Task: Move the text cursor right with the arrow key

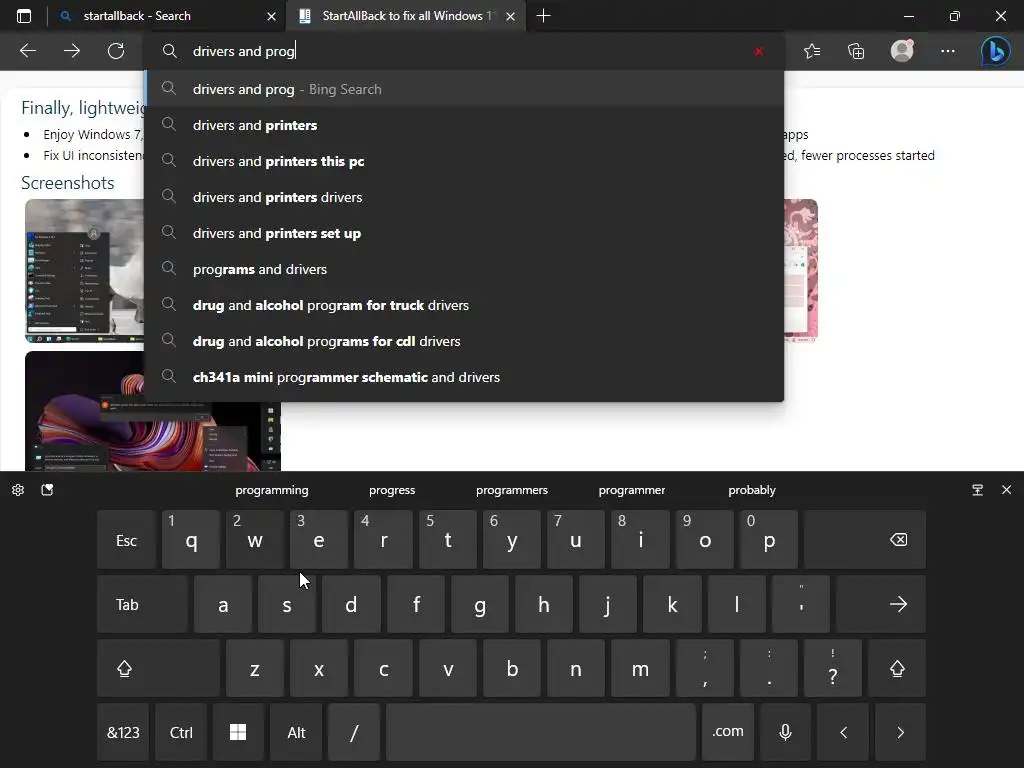Action: point(901,732)
